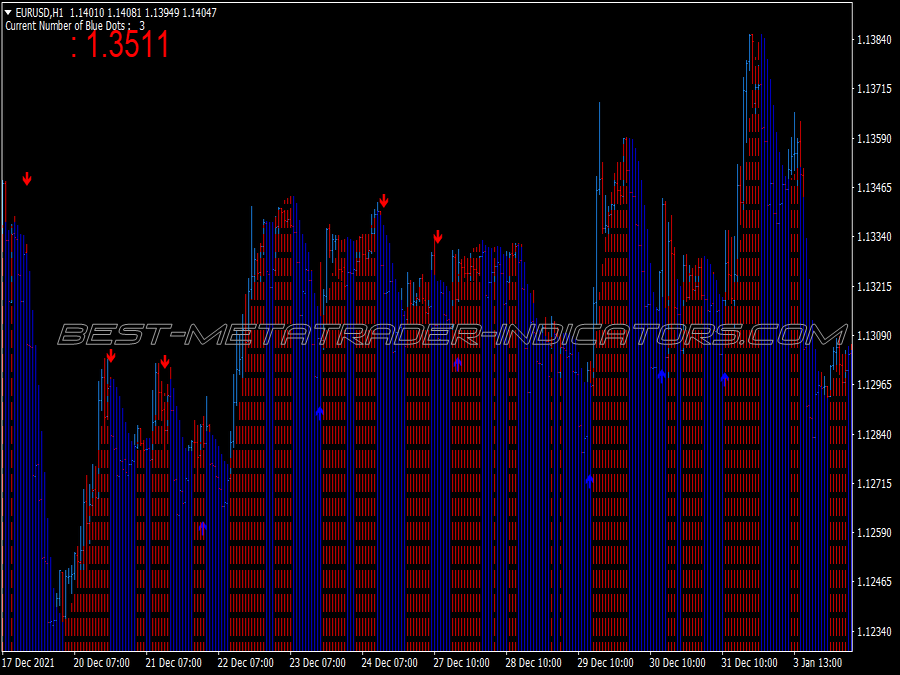Screen dimensions: 900x675
Task: Click the 23 Dec 07:00 time label
Action: (x=317, y=663)
